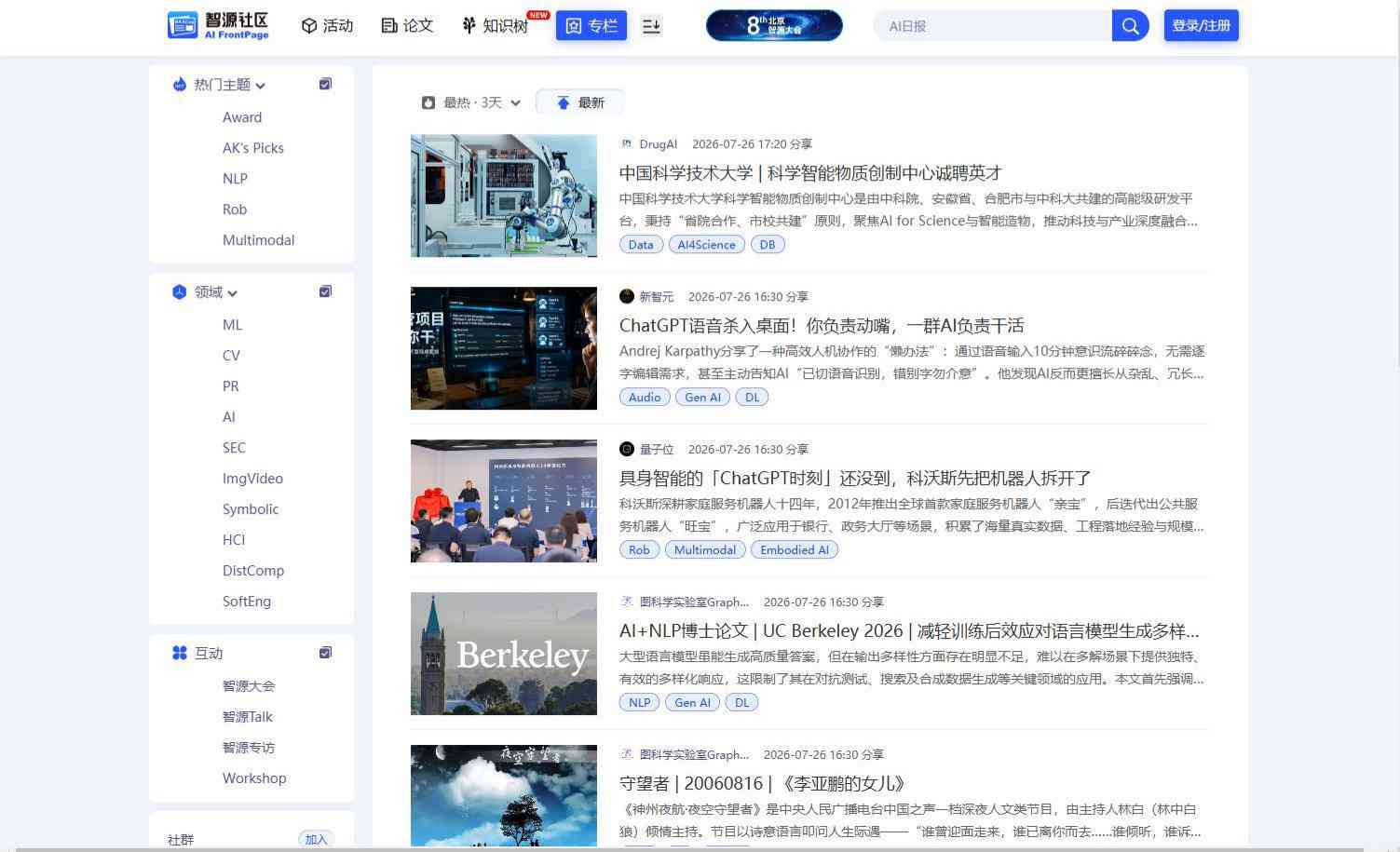The image size is (1400, 852).
Task: Open the sort order icon beside 专栏
Action: [x=652, y=26]
